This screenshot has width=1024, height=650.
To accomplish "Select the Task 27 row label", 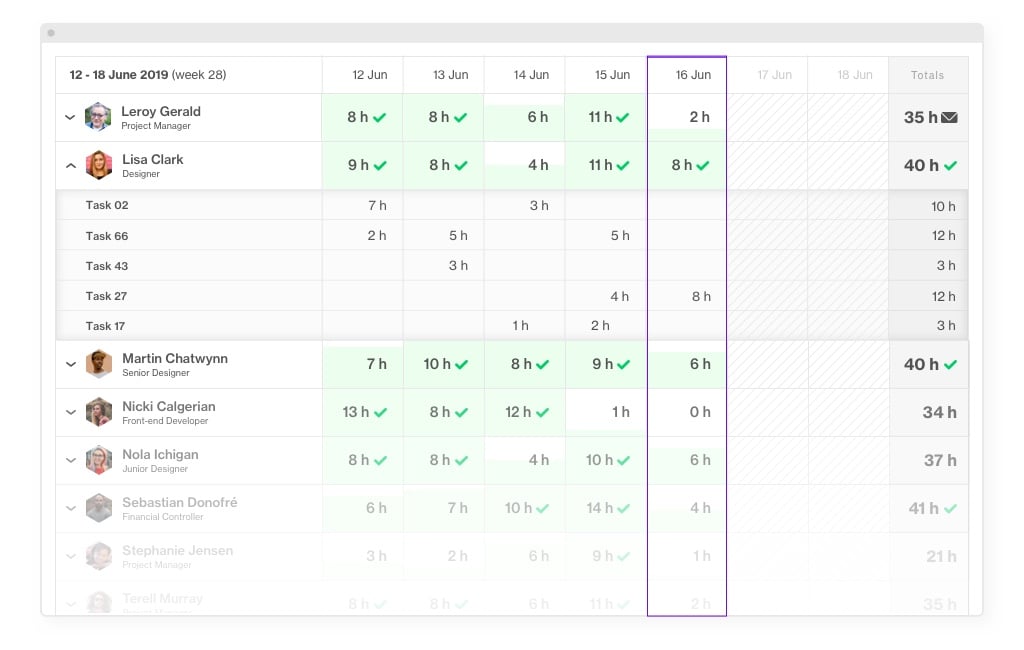I will (x=106, y=296).
